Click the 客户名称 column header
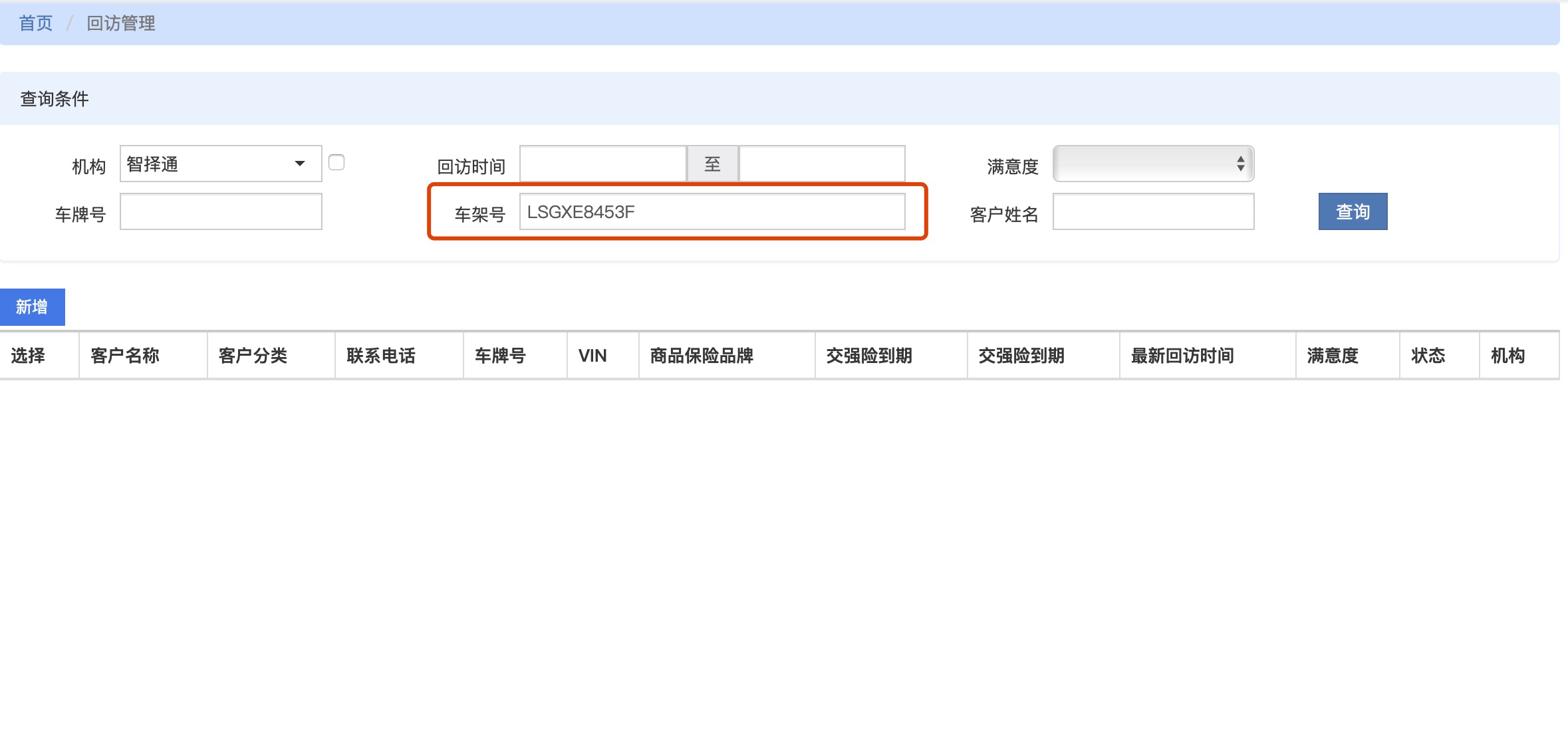 [x=125, y=356]
